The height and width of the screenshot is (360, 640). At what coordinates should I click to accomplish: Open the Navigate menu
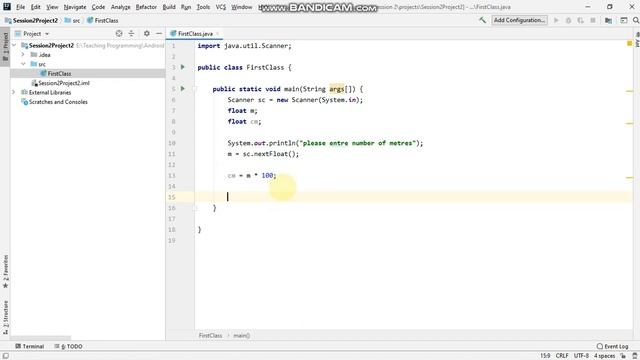click(x=75, y=7)
